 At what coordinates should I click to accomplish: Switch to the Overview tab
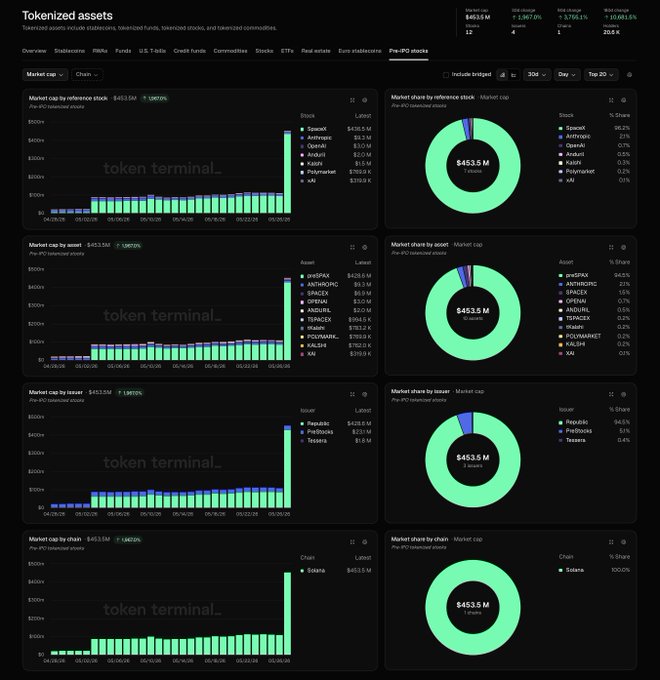click(34, 51)
